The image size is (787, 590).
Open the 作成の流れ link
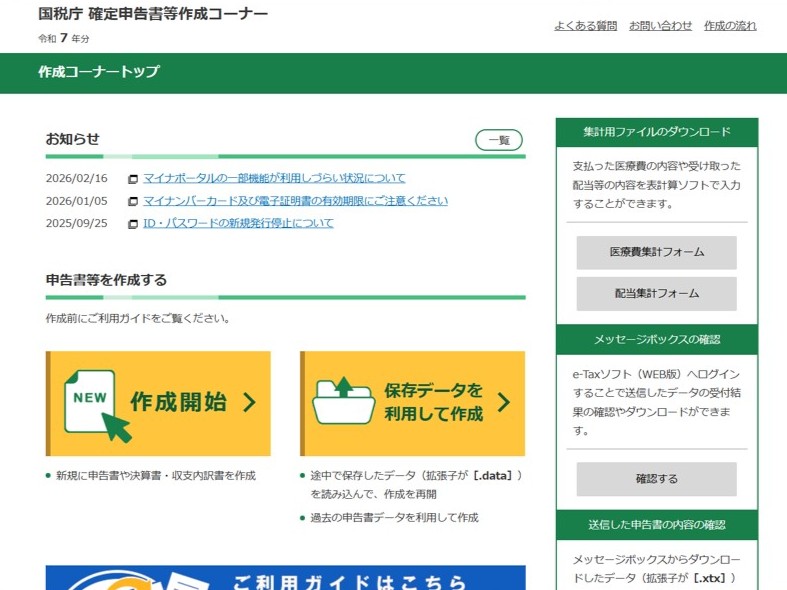tap(730, 26)
